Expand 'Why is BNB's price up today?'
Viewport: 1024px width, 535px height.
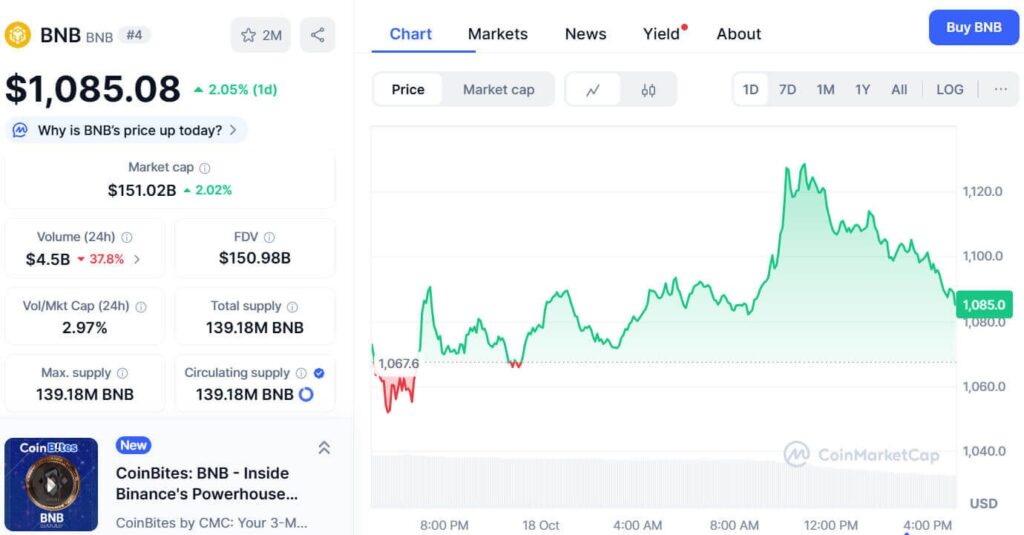[127, 130]
